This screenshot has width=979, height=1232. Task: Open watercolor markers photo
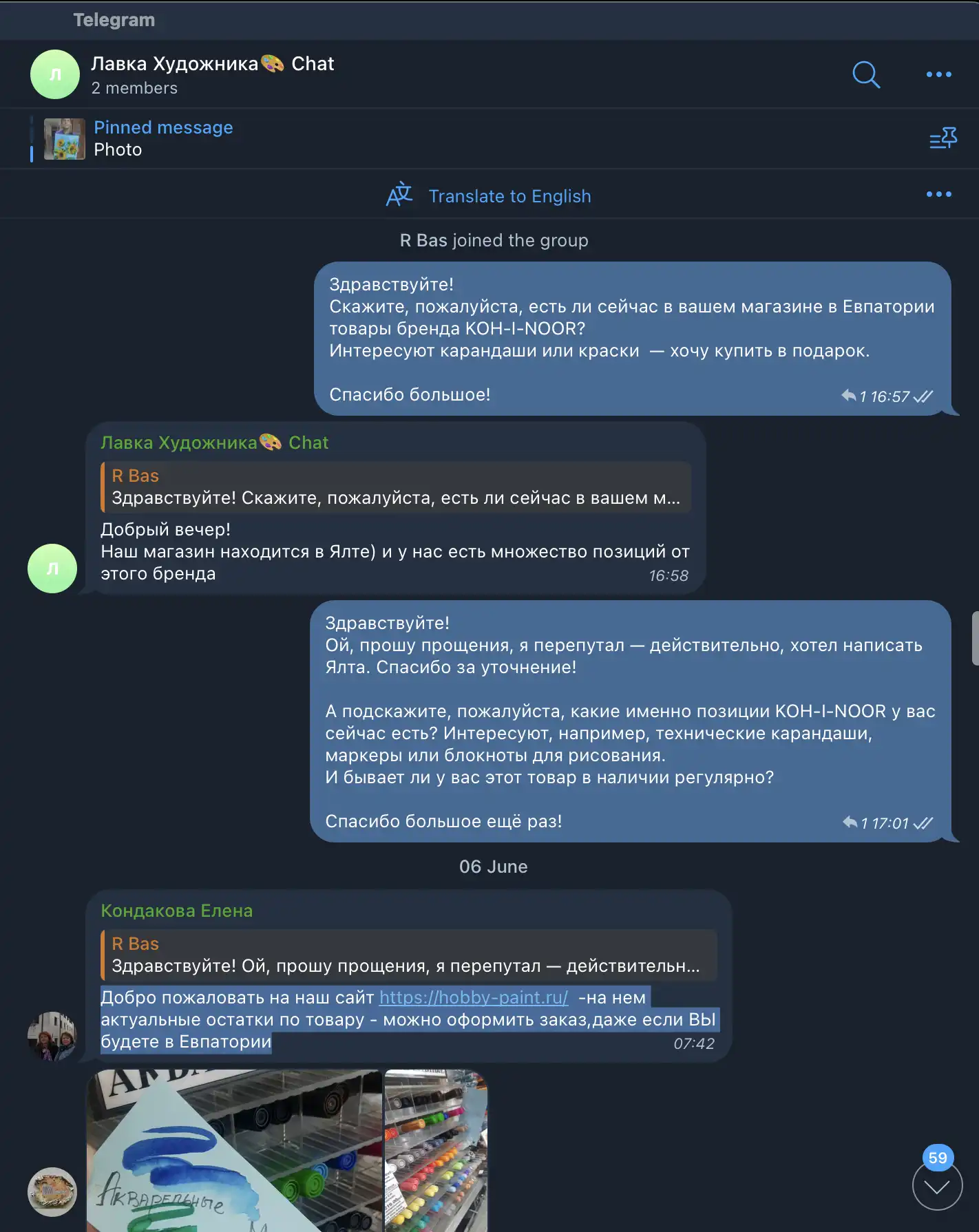[x=234, y=1150]
